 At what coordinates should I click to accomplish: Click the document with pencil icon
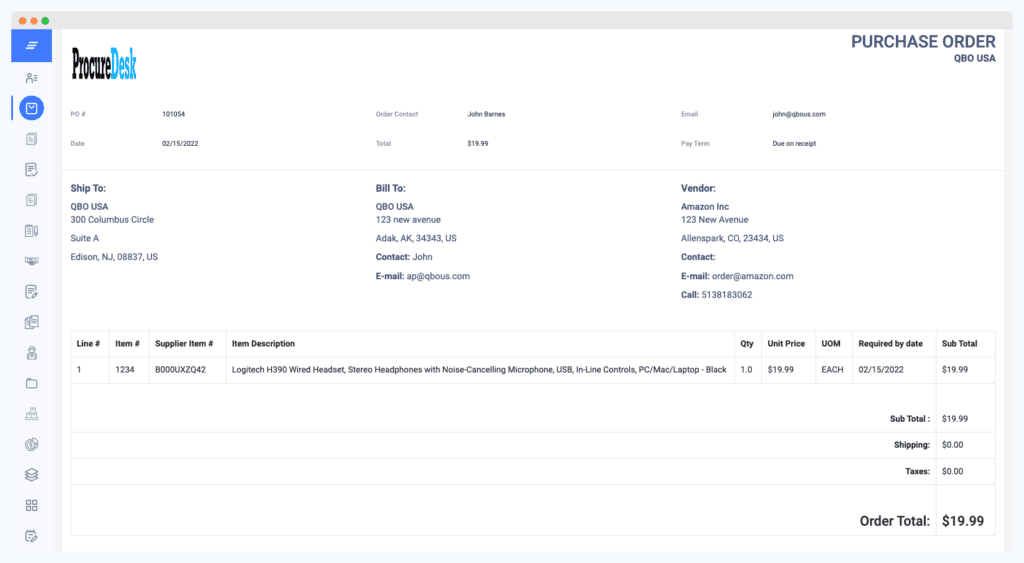(x=31, y=292)
